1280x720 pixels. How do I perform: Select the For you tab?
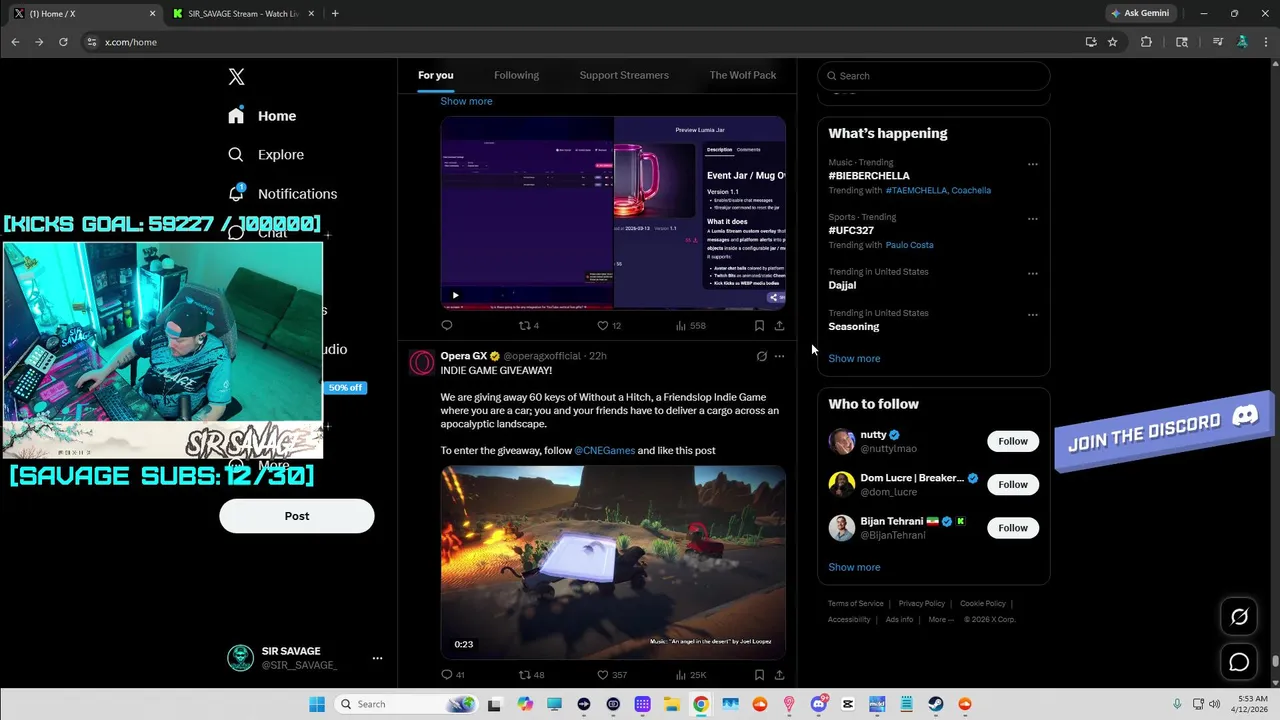point(435,75)
